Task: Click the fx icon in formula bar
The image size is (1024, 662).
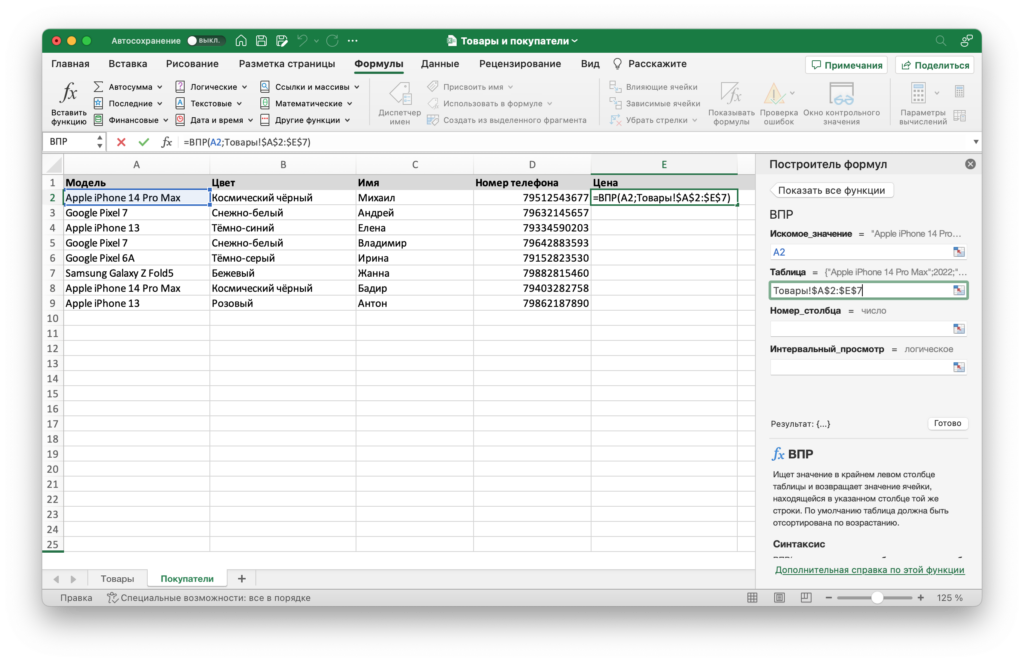Action: click(x=167, y=142)
